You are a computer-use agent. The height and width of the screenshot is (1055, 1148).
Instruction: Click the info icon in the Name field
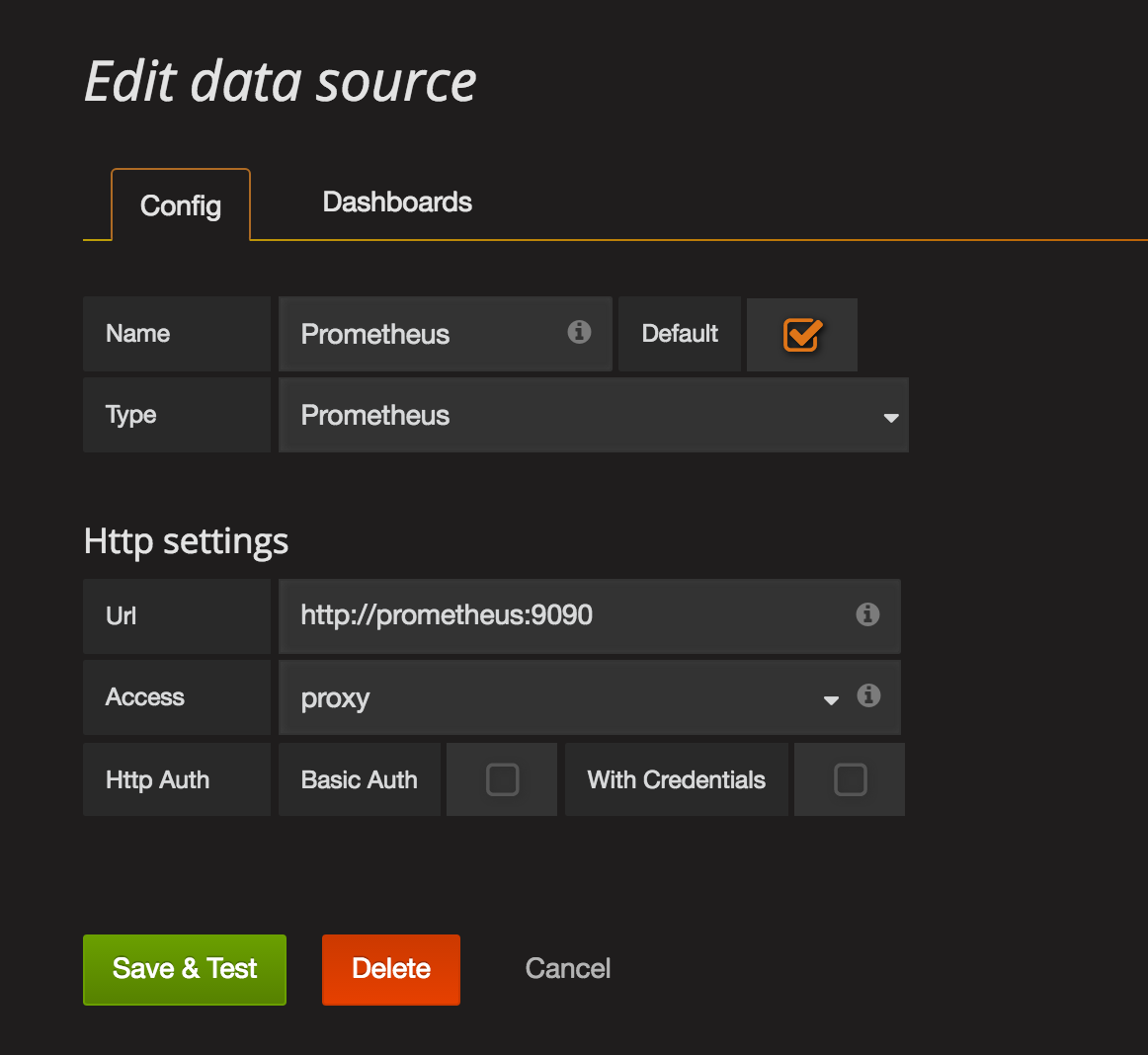579,332
